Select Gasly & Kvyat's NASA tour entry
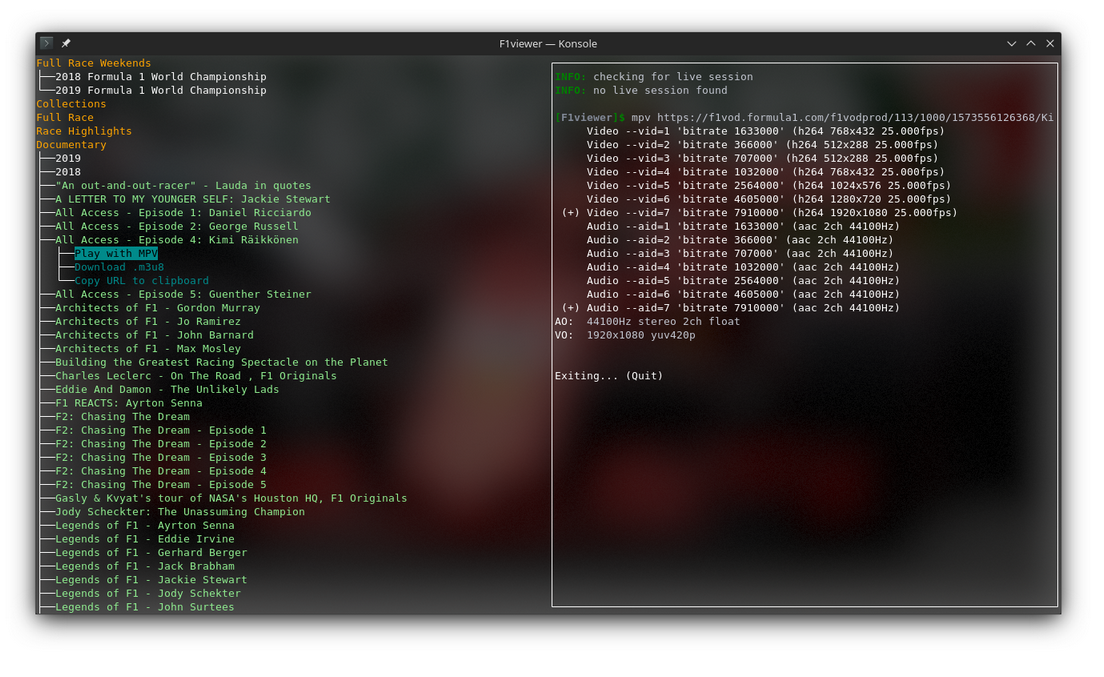The width and height of the screenshot is (1104, 677). 231,498
